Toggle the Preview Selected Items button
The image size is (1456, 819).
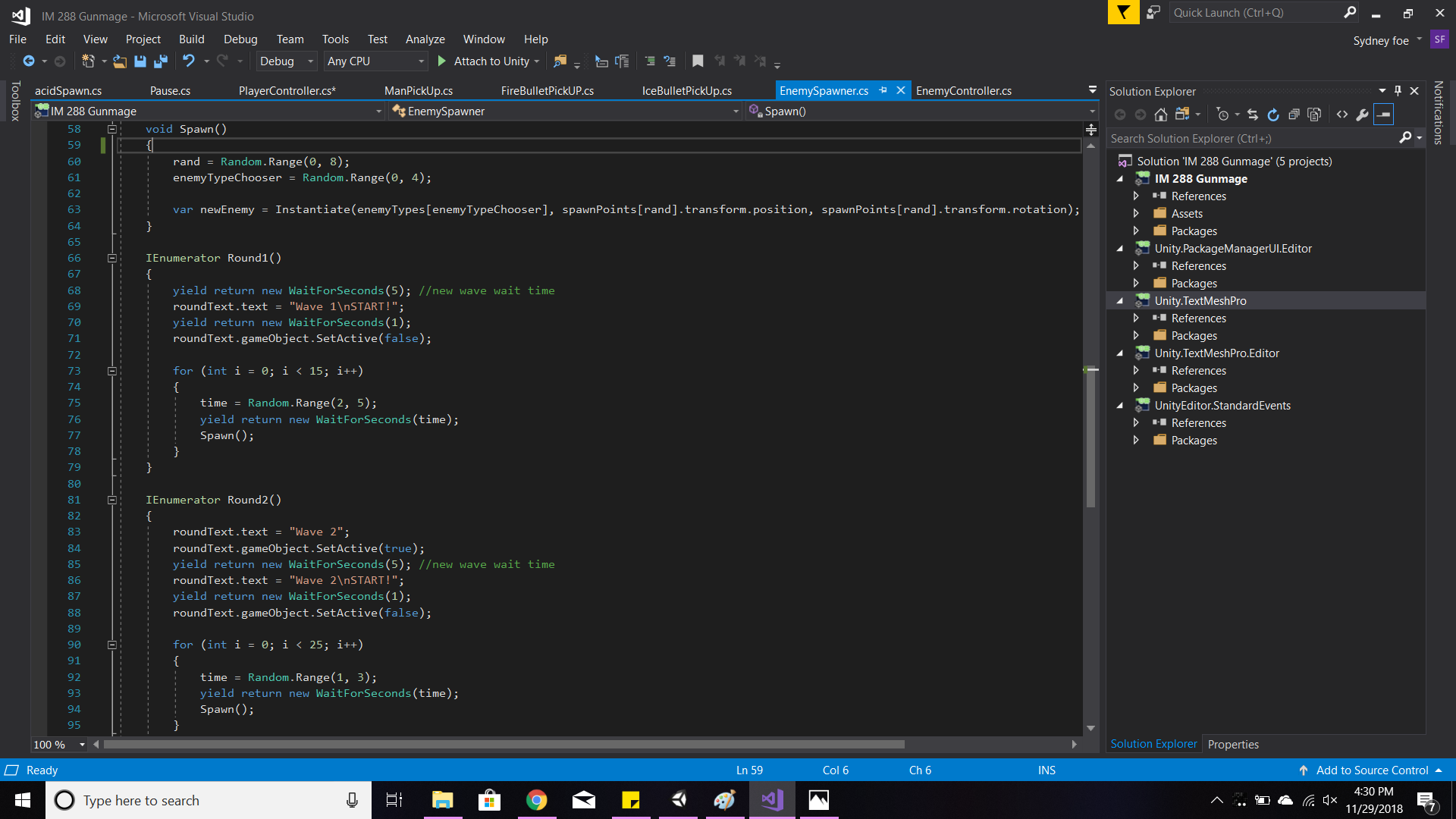(x=1384, y=115)
